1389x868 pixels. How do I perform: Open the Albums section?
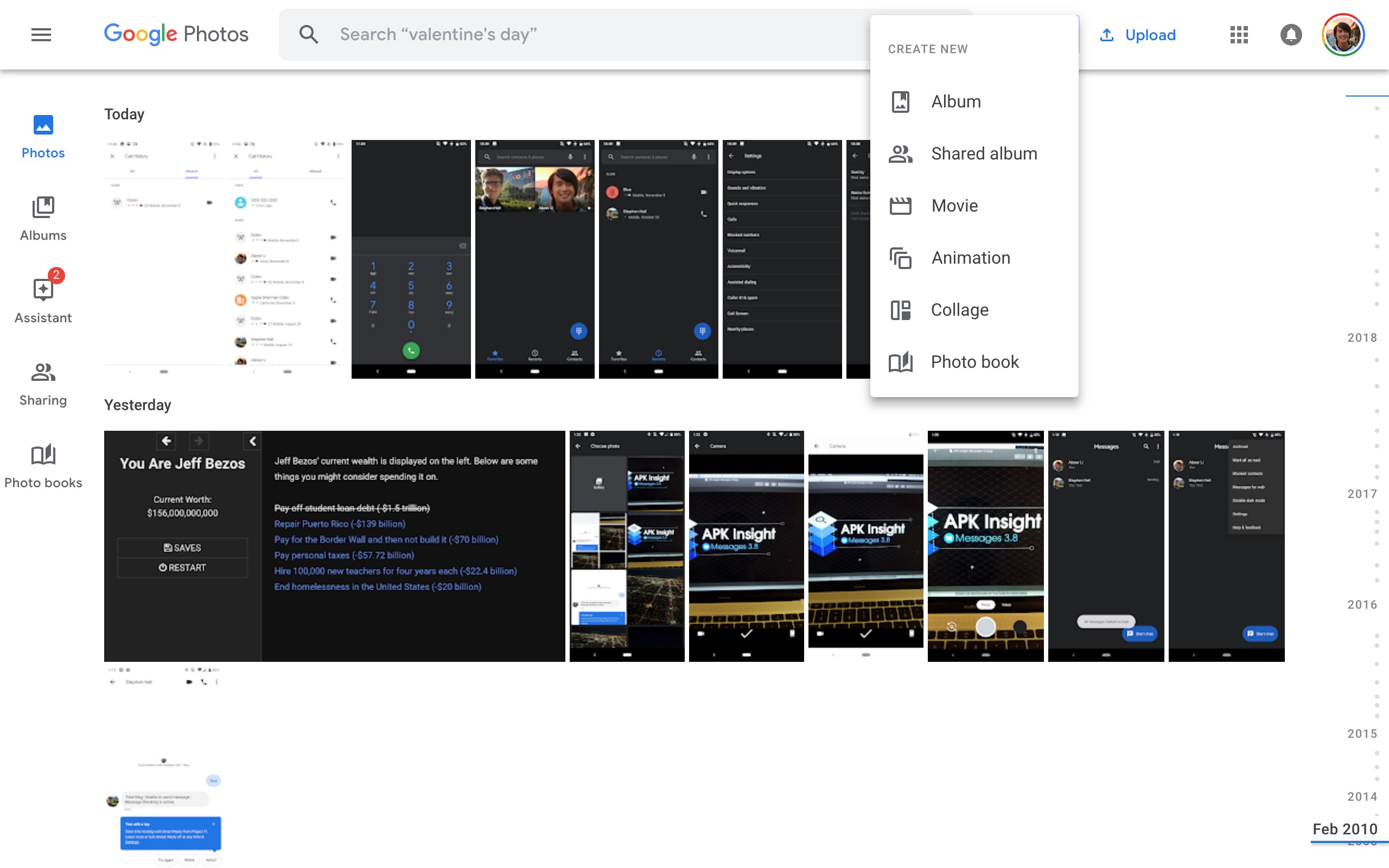click(x=43, y=218)
